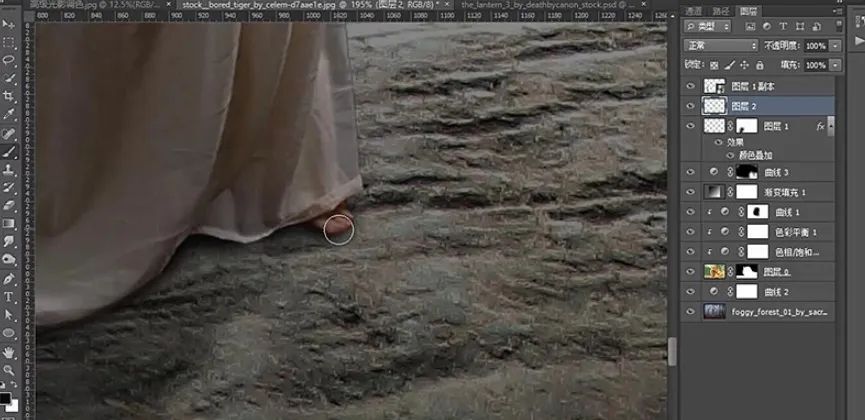
Task: Click the 曲线 3 layer mask thumbnail
Action: click(748, 172)
